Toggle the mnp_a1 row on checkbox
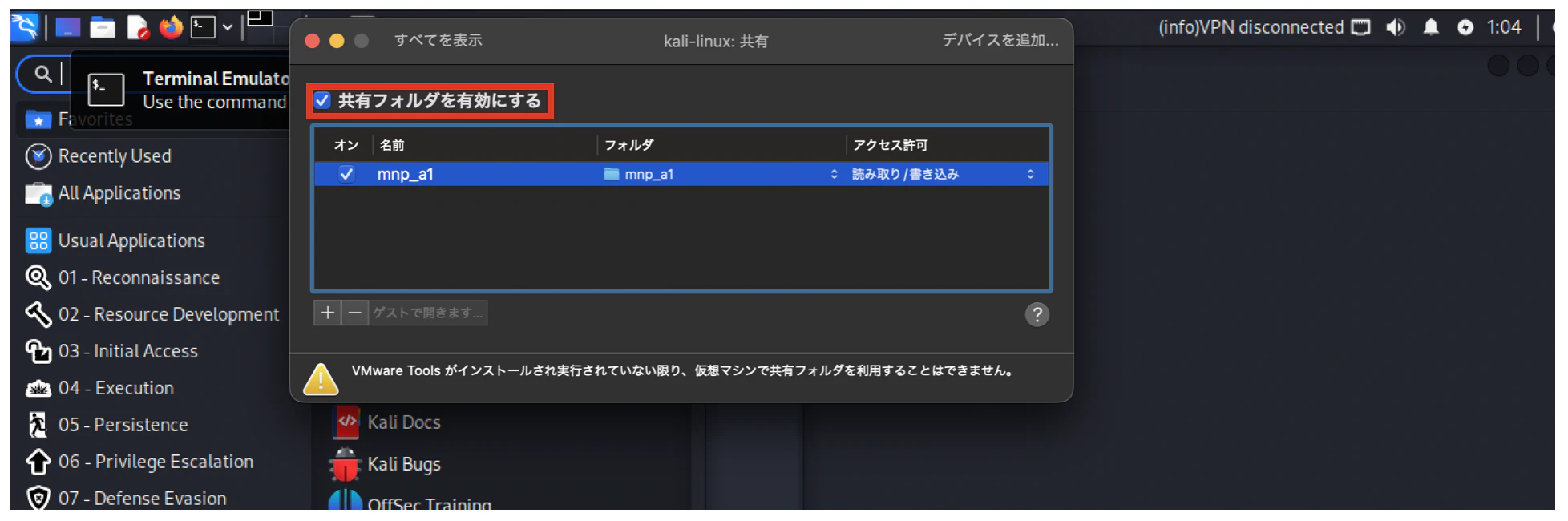Viewport: 1568px width, 521px height. pos(346,174)
